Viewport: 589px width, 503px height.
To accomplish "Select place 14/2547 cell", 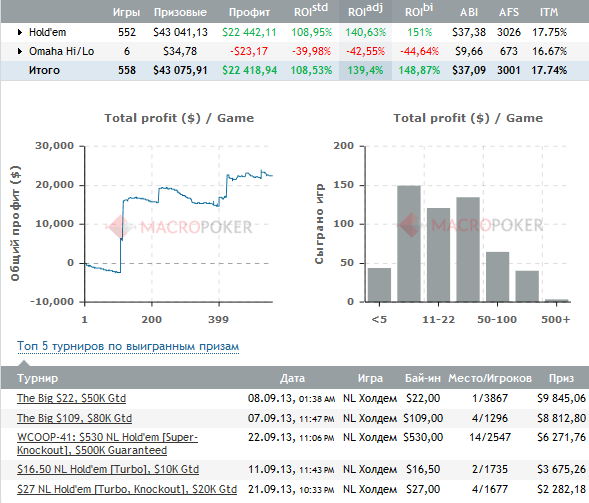I will (490, 437).
